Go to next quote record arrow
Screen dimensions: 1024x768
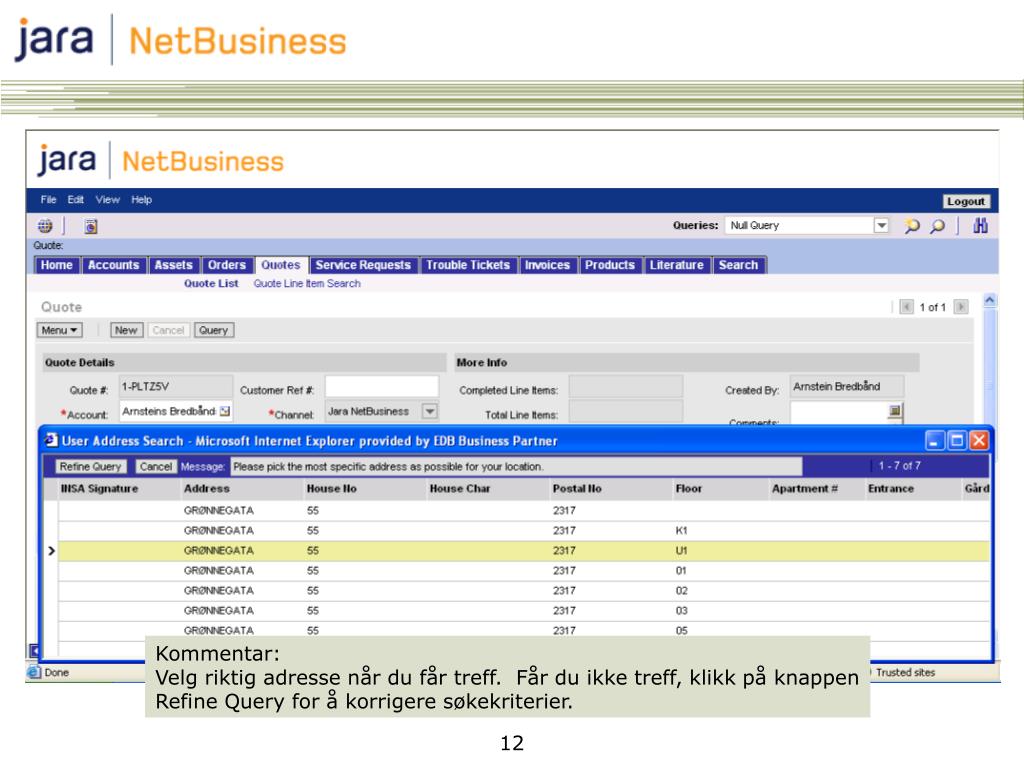point(961,307)
